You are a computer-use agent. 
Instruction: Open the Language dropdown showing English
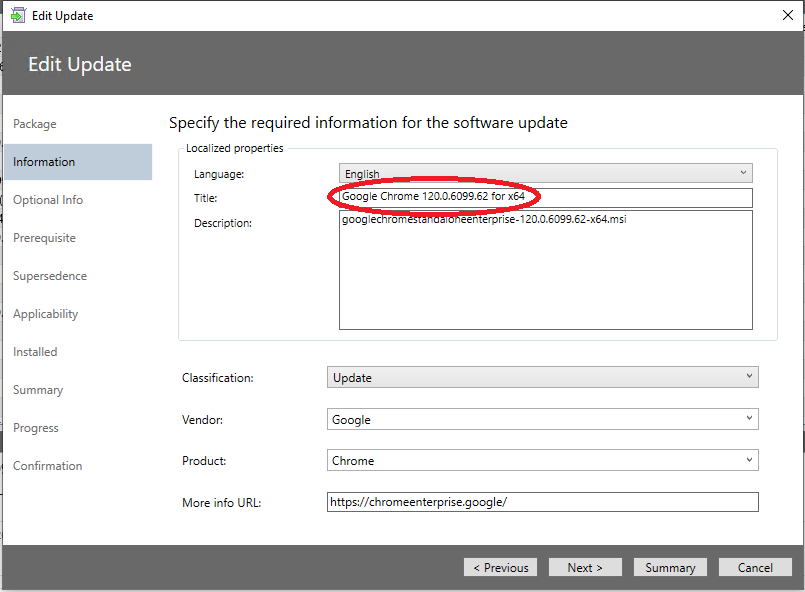tap(546, 173)
